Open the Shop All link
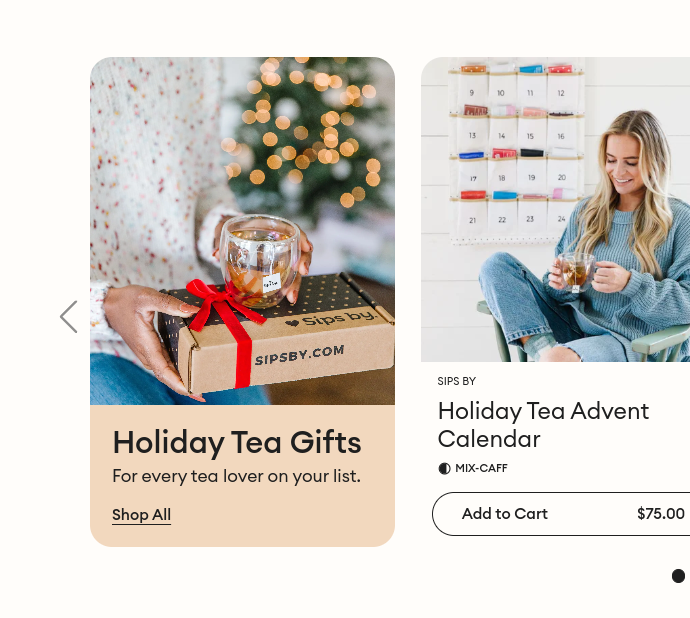This screenshot has width=690, height=618. click(x=141, y=515)
